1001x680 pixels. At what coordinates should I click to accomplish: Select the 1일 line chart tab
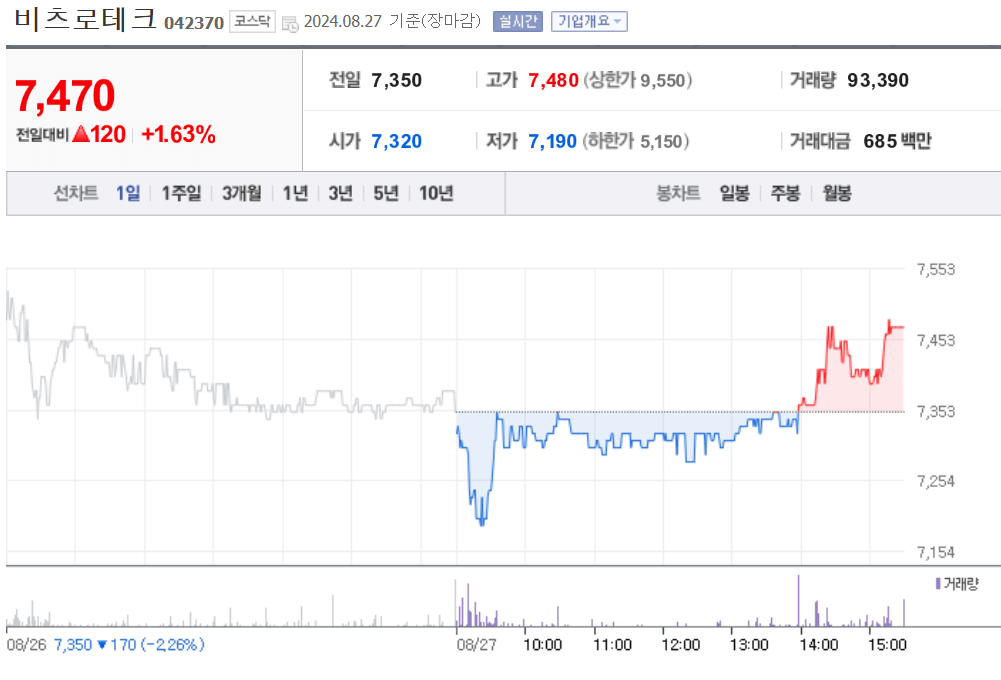(x=128, y=193)
